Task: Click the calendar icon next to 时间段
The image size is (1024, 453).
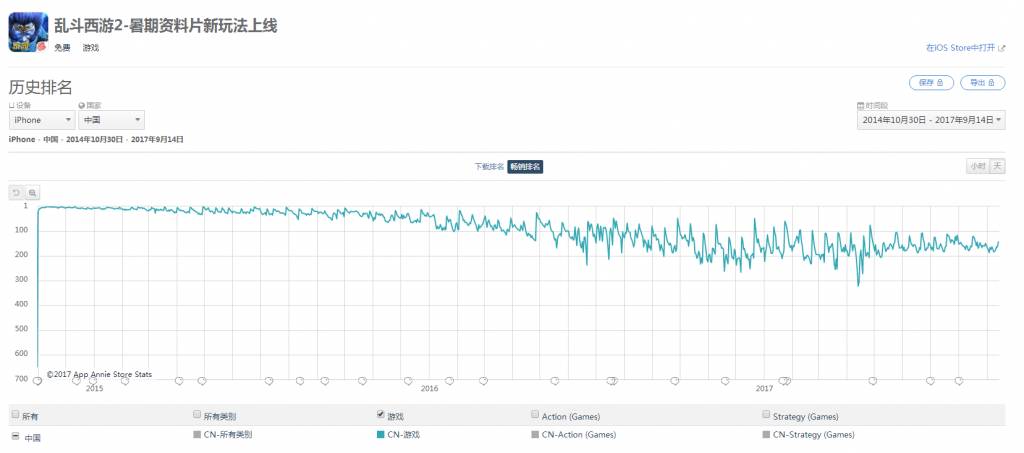Action: (860, 105)
